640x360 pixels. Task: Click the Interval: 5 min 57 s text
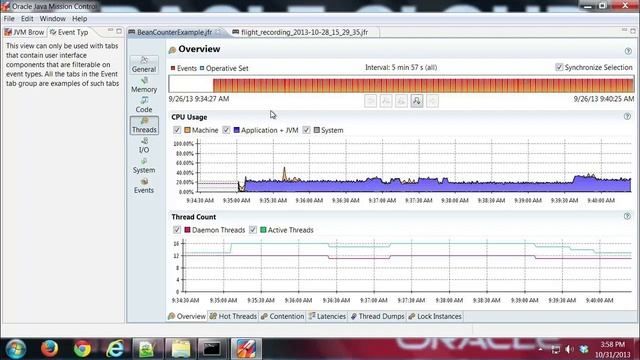click(401, 67)
